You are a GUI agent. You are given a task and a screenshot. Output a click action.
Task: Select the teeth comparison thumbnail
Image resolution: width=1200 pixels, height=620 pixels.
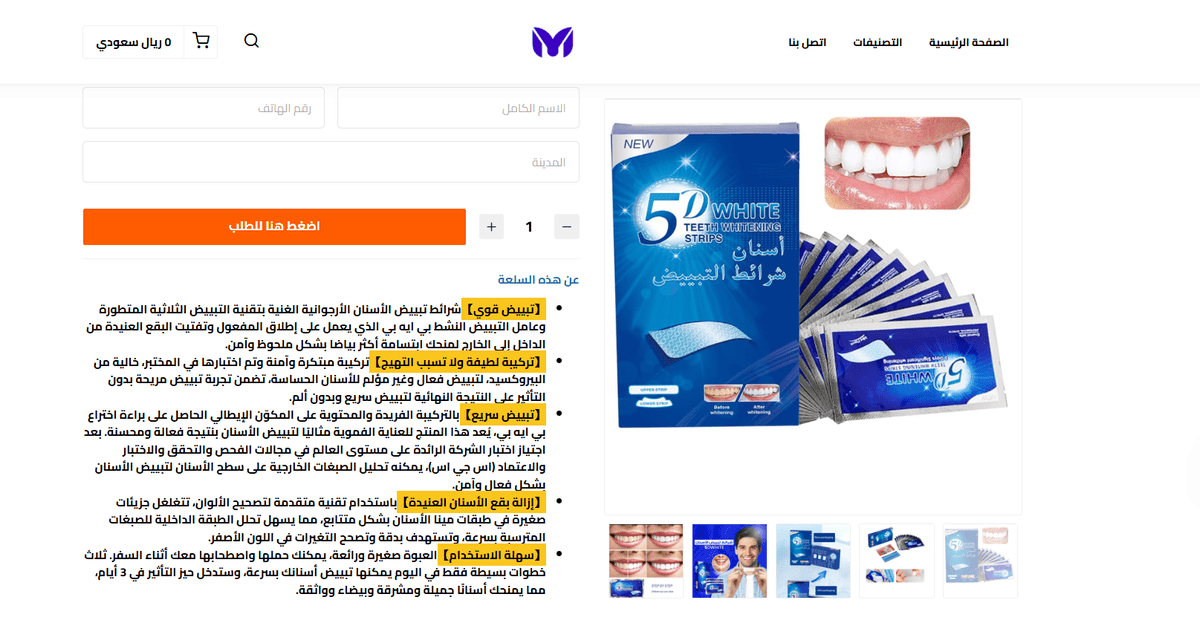646,561
